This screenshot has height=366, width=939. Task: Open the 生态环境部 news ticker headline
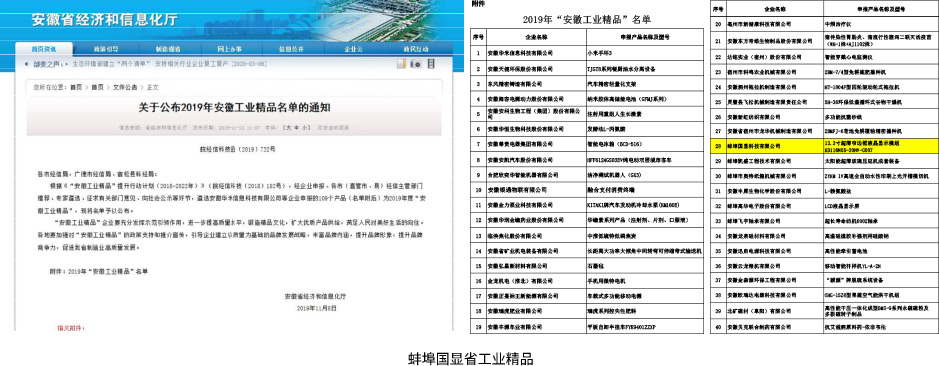[x=169, y=63]
